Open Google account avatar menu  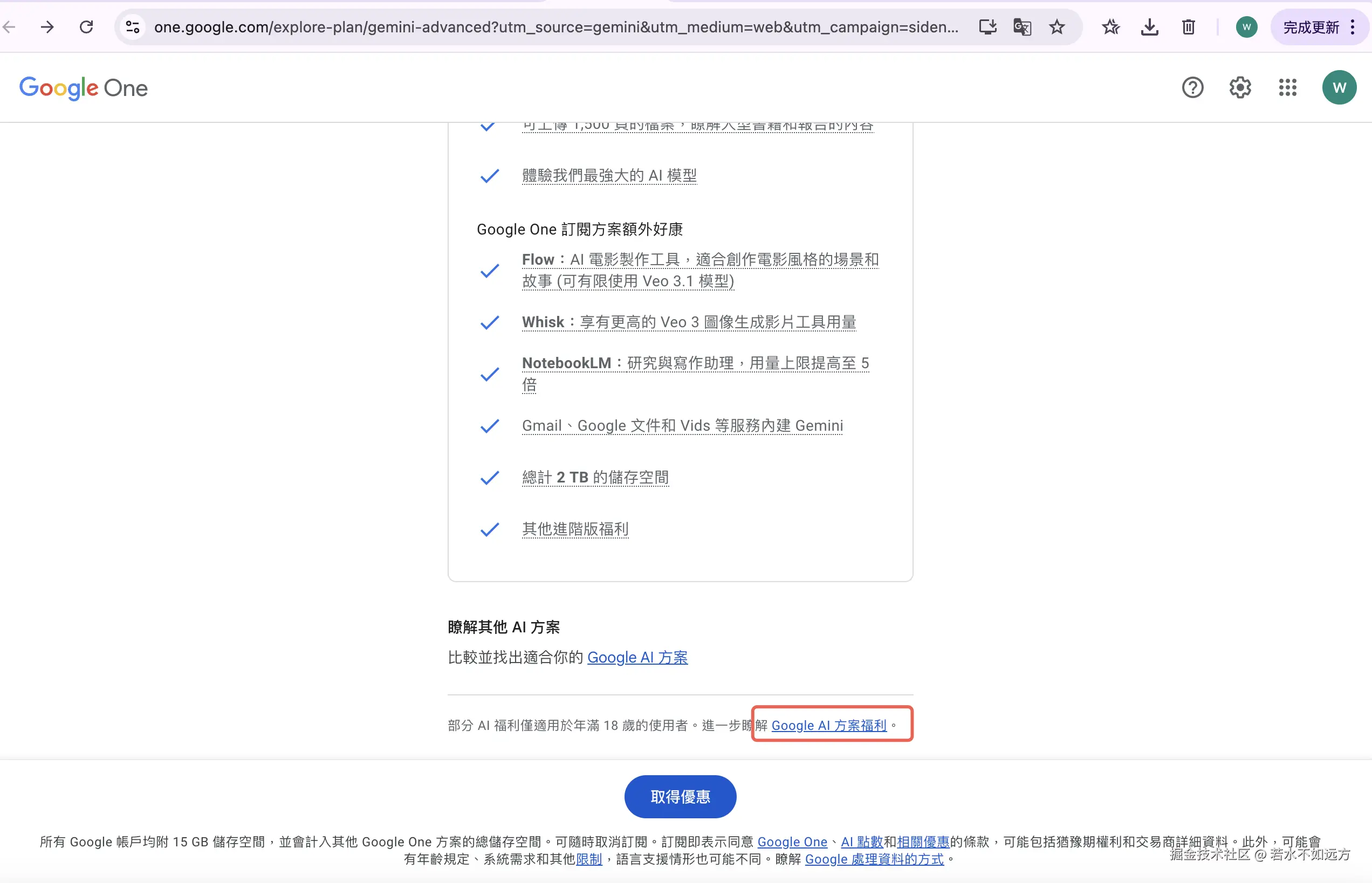(1339, 88)
